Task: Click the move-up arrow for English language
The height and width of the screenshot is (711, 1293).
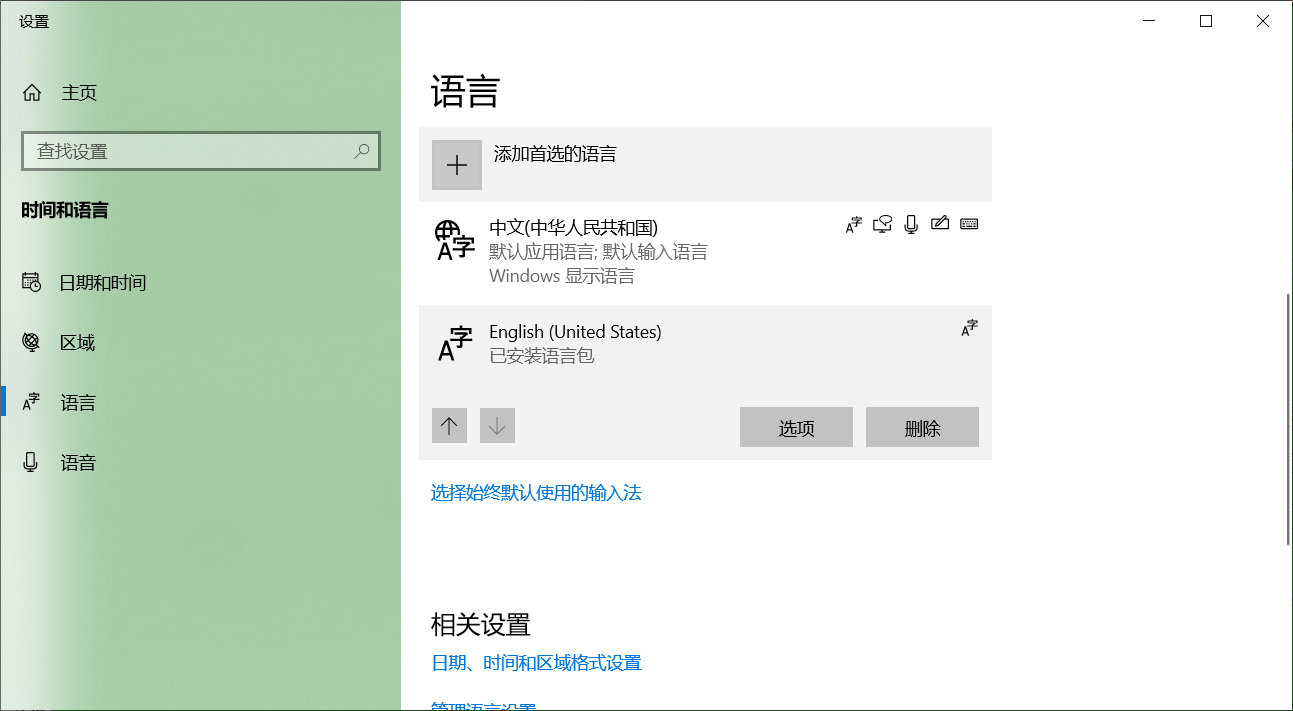Action: click(x=449, y=425)
